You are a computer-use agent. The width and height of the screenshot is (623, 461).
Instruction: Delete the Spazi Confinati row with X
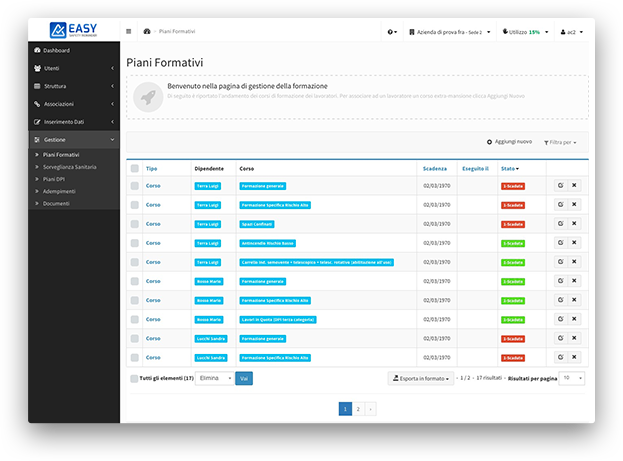coord(574,223)
